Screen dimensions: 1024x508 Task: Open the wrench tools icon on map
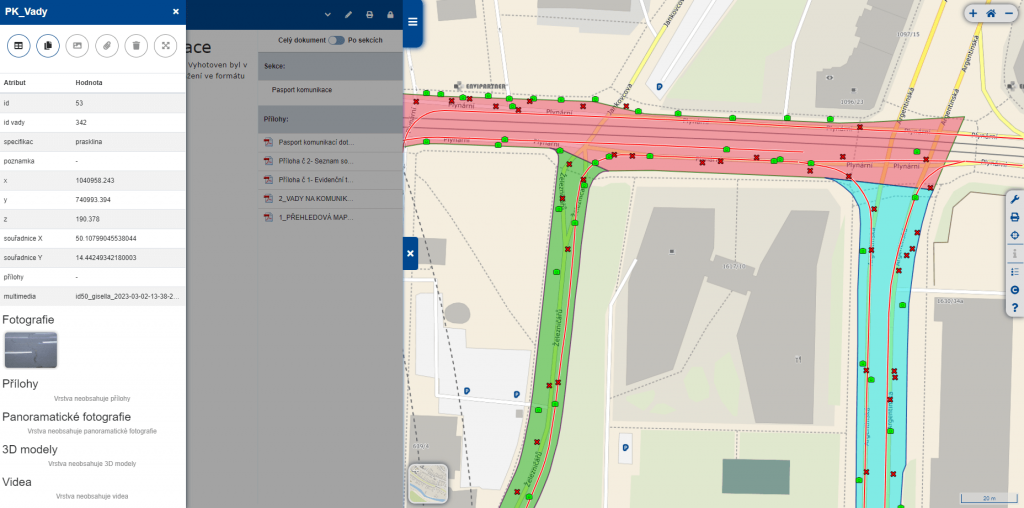pos(1014,199)
